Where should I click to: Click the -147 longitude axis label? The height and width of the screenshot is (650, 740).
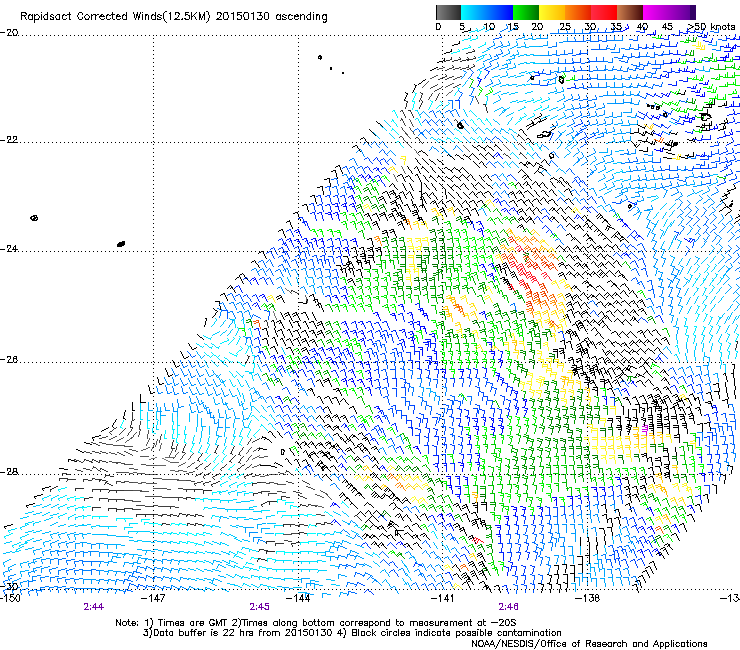click(154, 598)
